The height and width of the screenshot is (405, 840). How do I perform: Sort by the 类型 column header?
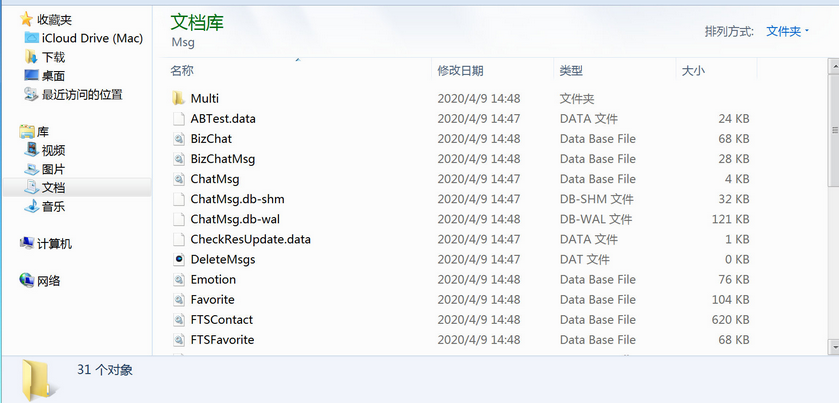point(571,70)
